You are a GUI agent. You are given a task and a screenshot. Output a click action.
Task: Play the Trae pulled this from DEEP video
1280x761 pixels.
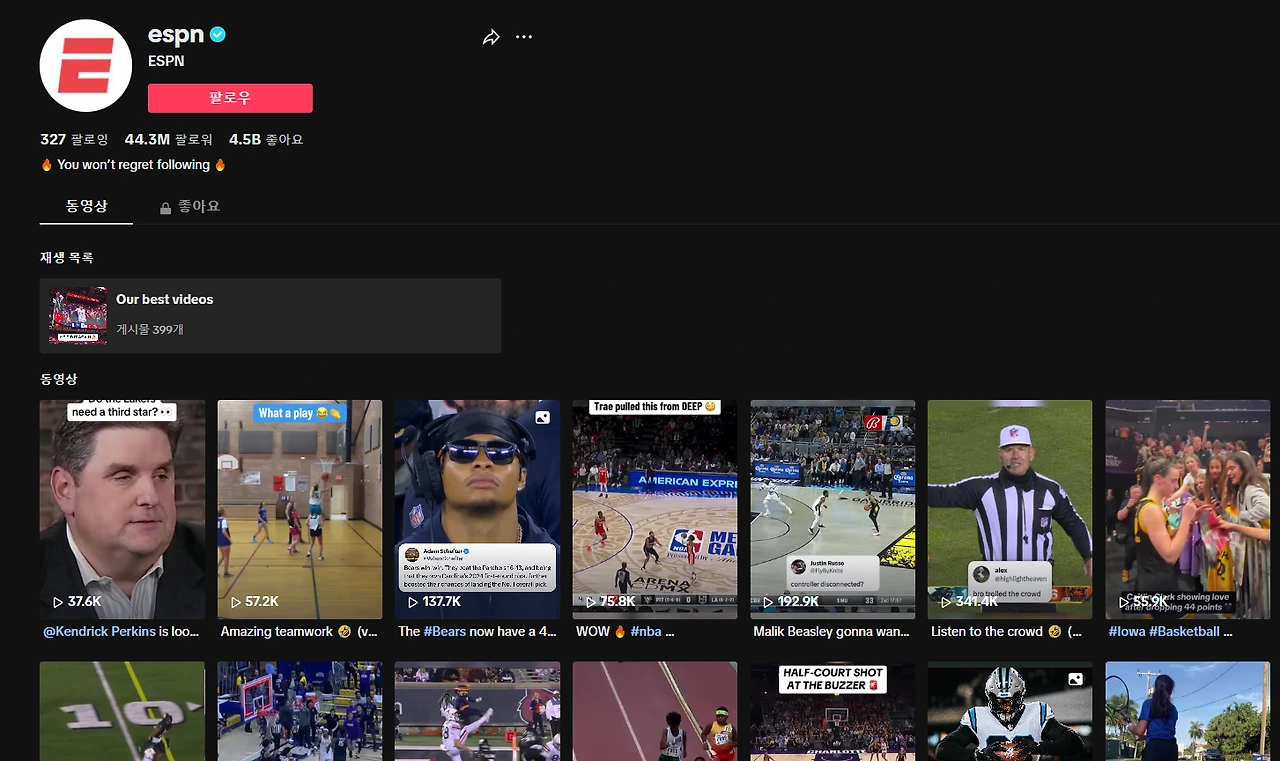(655, 510)
